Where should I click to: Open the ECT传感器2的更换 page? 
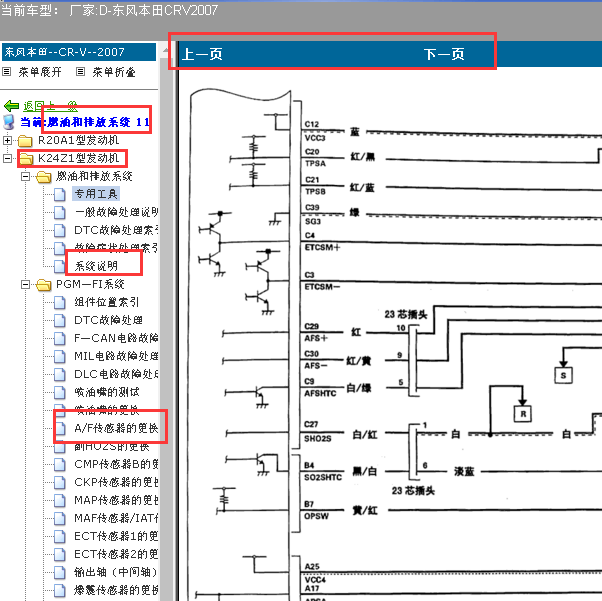(x=116, y=554)
